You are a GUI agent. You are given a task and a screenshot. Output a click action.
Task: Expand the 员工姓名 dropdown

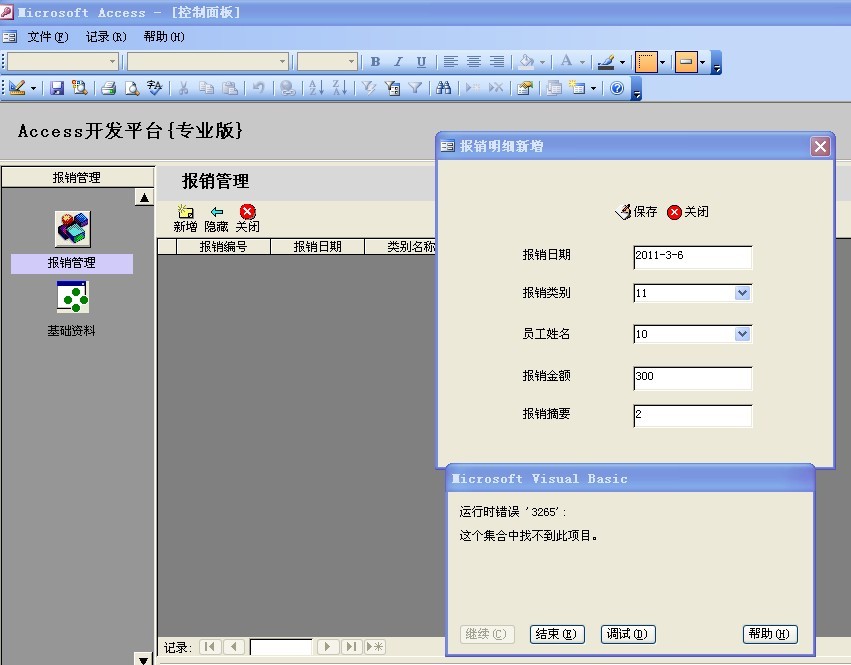coord(742,334)
